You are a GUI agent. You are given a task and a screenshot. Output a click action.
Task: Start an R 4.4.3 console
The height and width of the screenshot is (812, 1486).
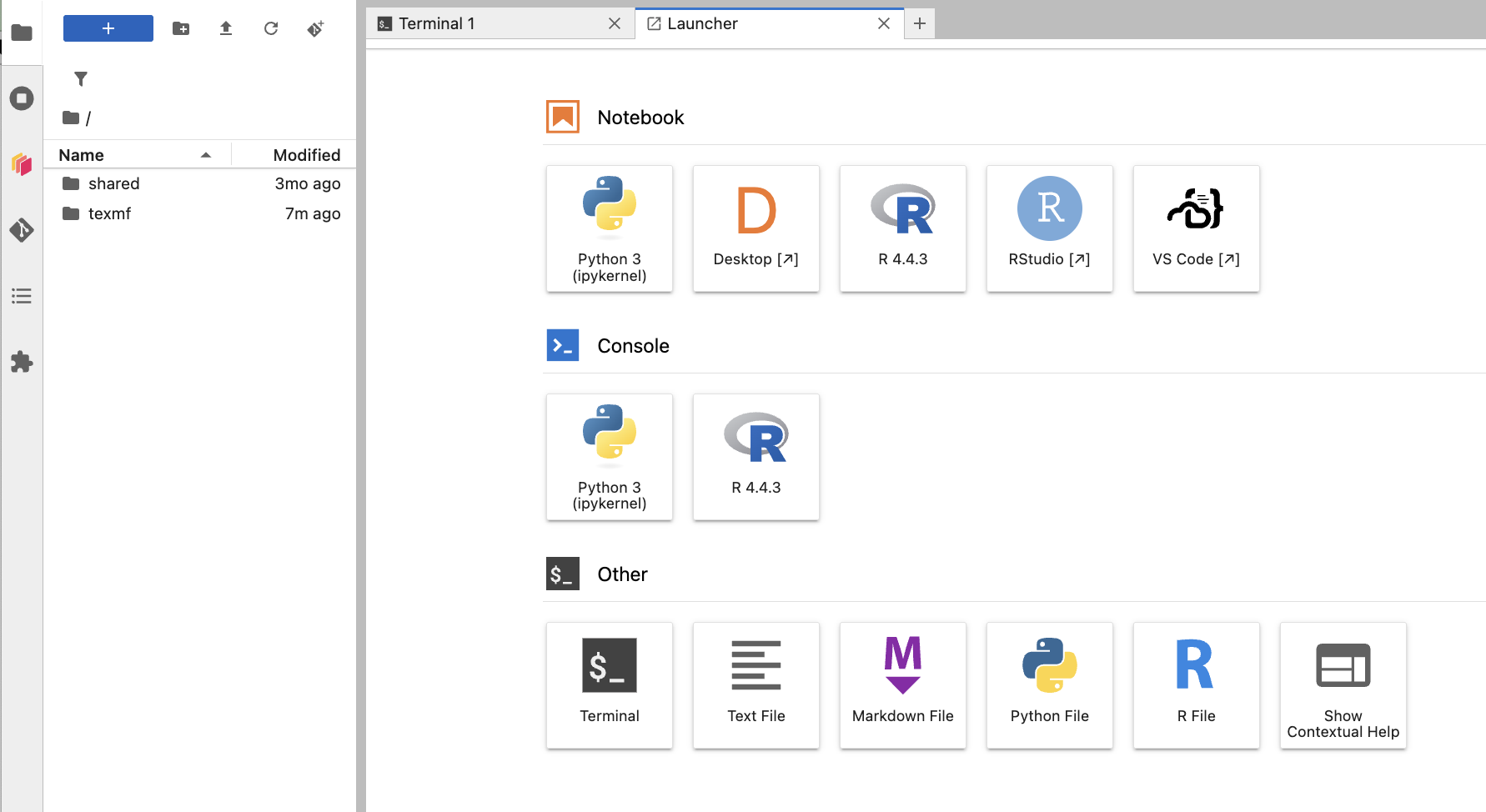pos(756,457)
